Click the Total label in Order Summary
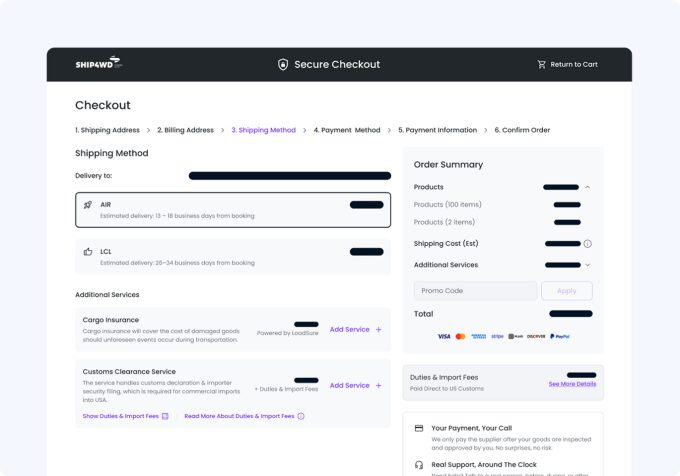 423,314
